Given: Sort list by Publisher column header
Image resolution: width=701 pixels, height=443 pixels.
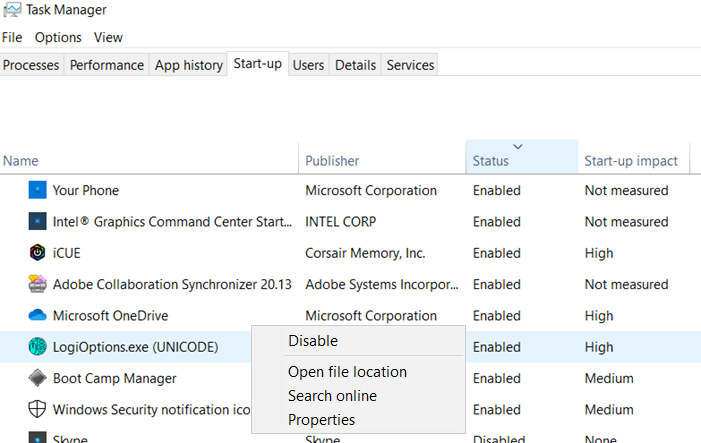Looking at the screenshot, I should [332, 161].
